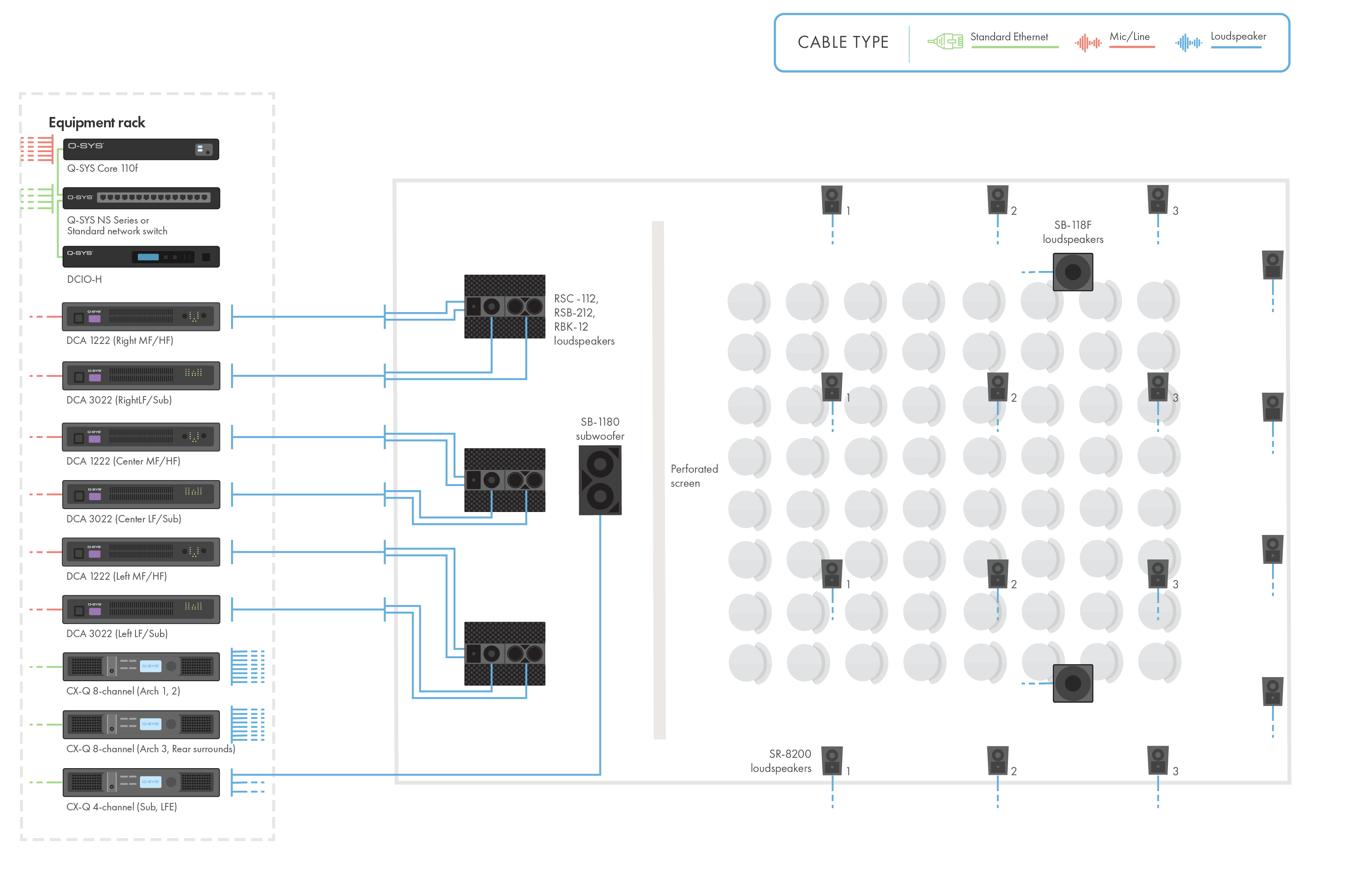Click the DCIO-H text label

84,280
